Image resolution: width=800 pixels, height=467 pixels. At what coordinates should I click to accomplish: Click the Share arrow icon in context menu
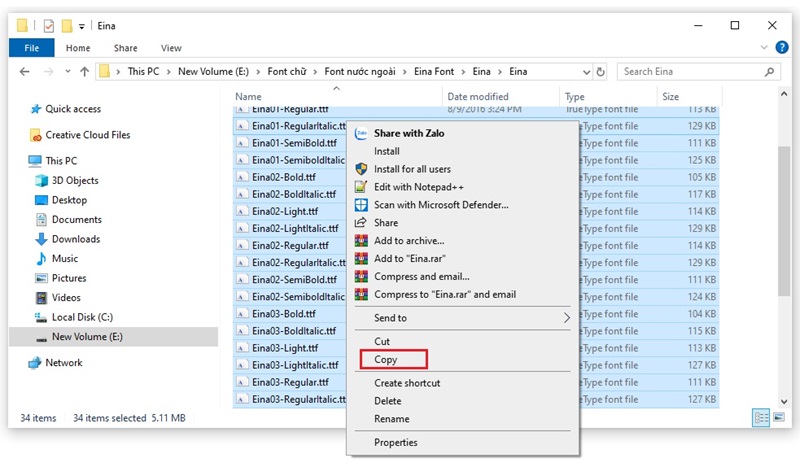361,223
